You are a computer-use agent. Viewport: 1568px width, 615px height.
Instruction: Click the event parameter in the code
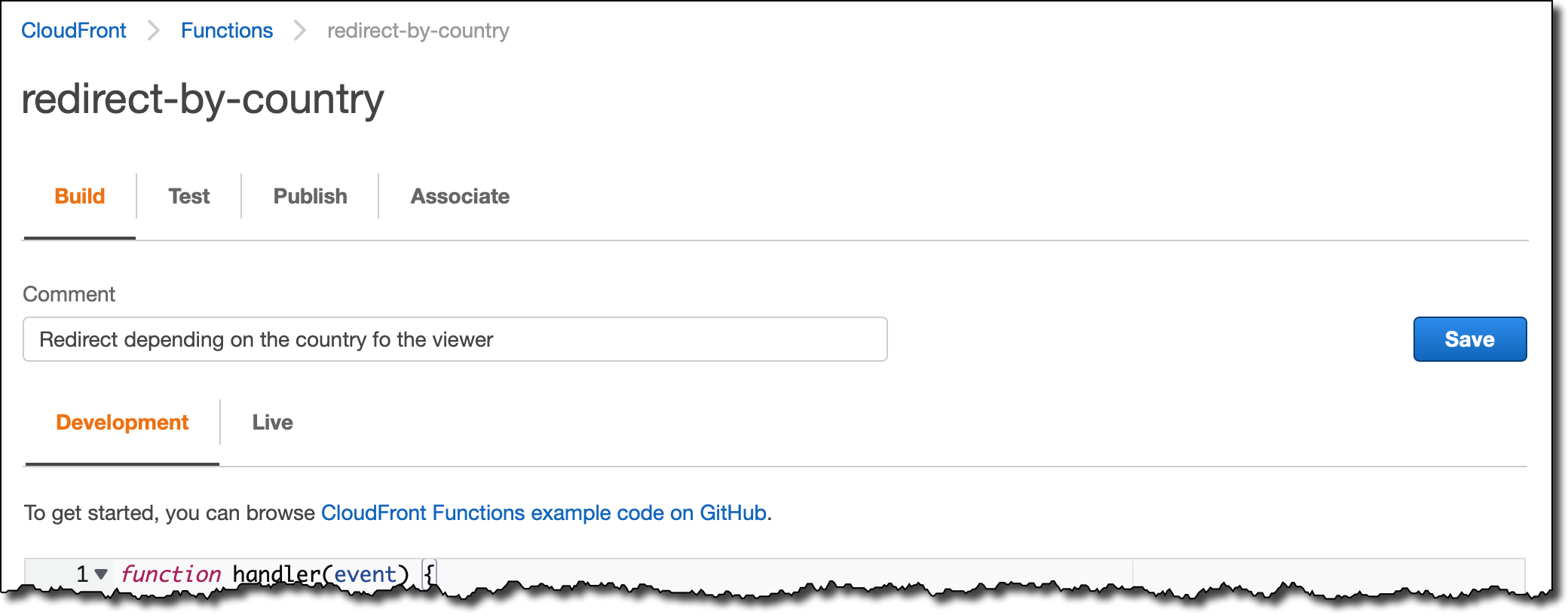(x=366, y=574)
